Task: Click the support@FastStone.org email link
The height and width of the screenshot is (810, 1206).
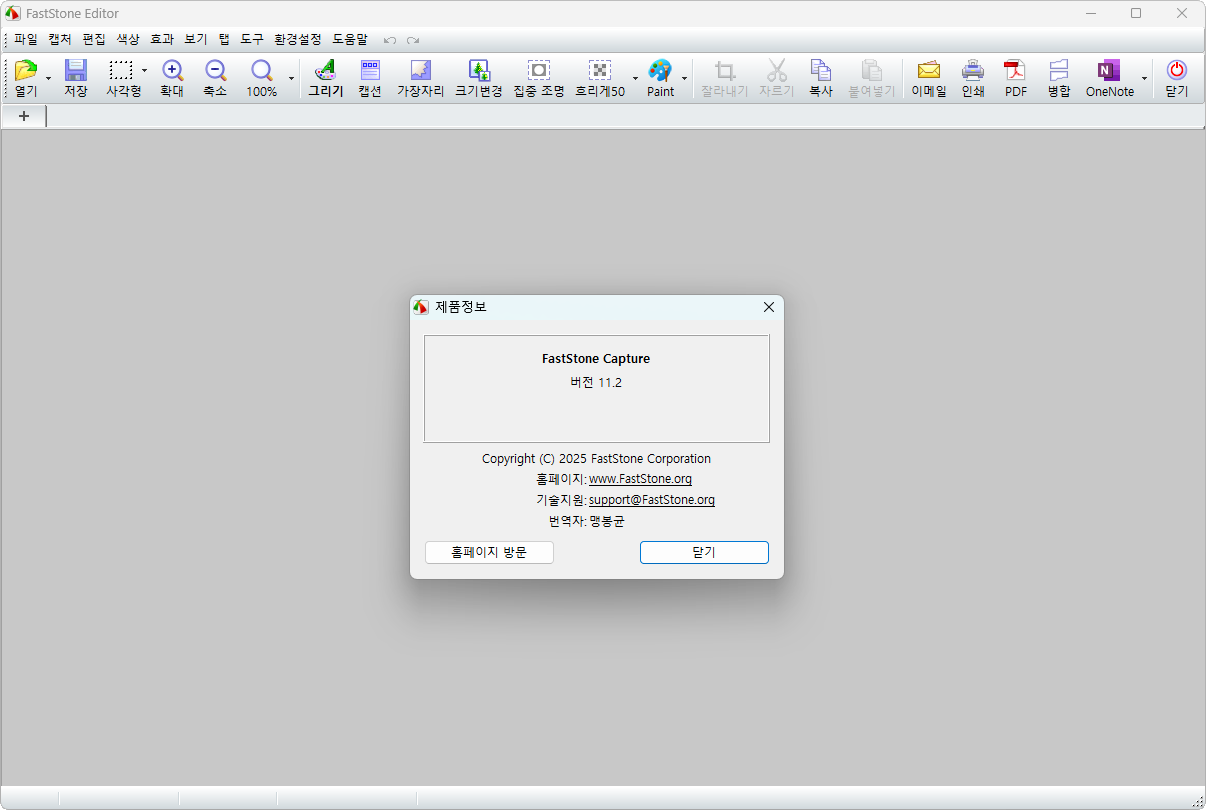Action: click(652, 500)
